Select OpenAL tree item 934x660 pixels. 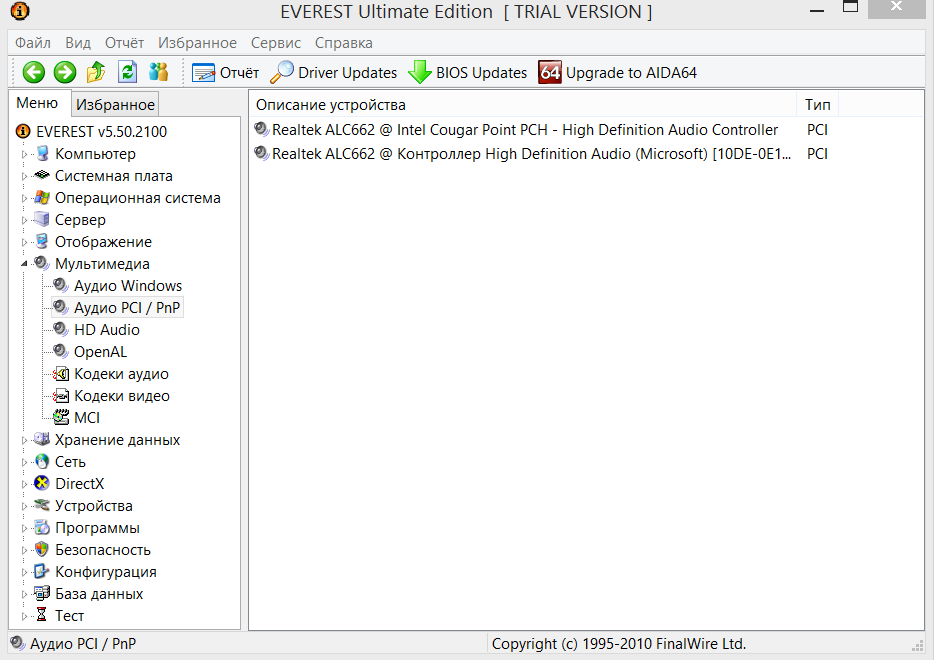(x=100, y=352)
